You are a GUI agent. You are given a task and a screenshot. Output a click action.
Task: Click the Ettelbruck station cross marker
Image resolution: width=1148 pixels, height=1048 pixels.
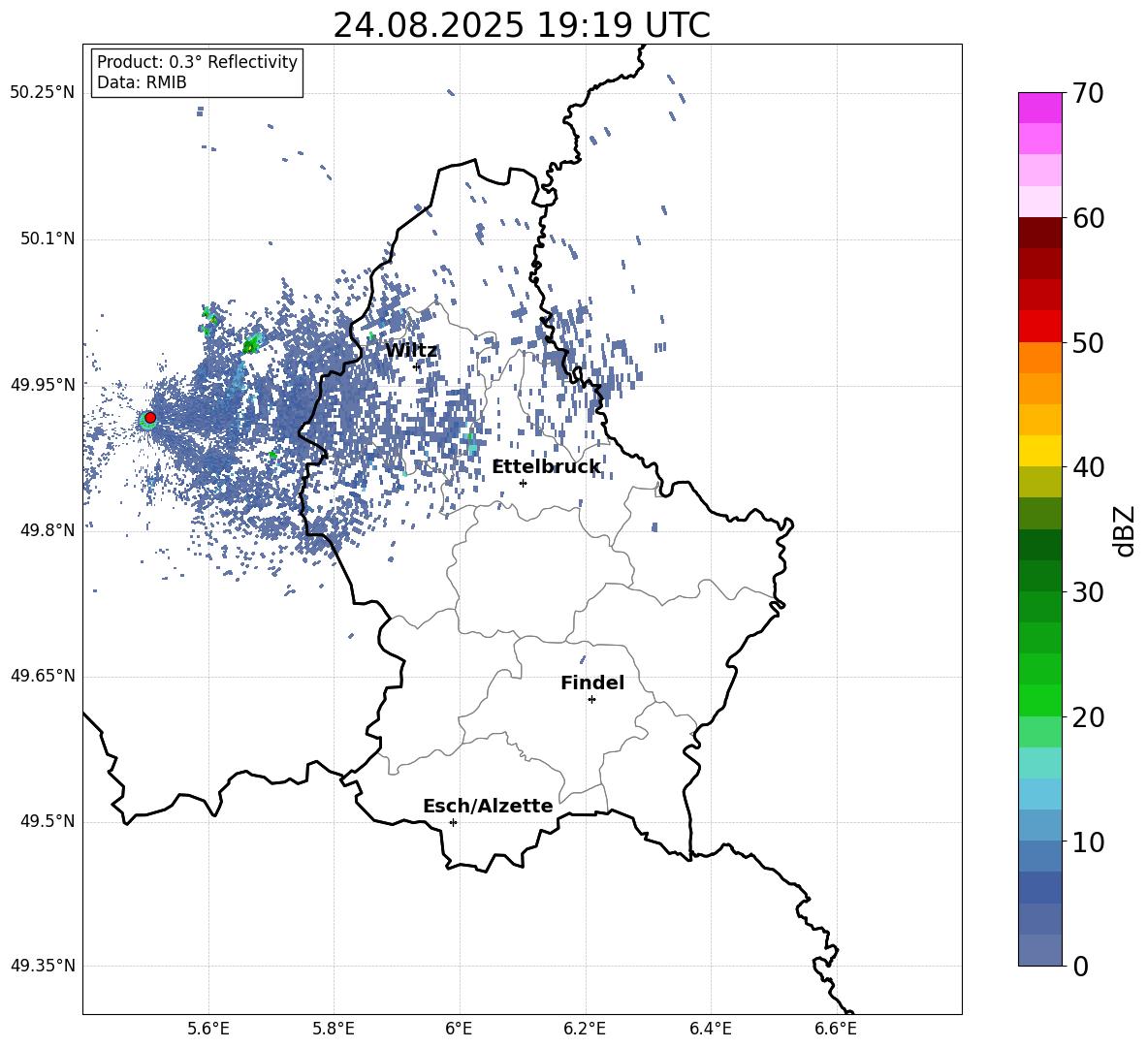click(523, 483)
